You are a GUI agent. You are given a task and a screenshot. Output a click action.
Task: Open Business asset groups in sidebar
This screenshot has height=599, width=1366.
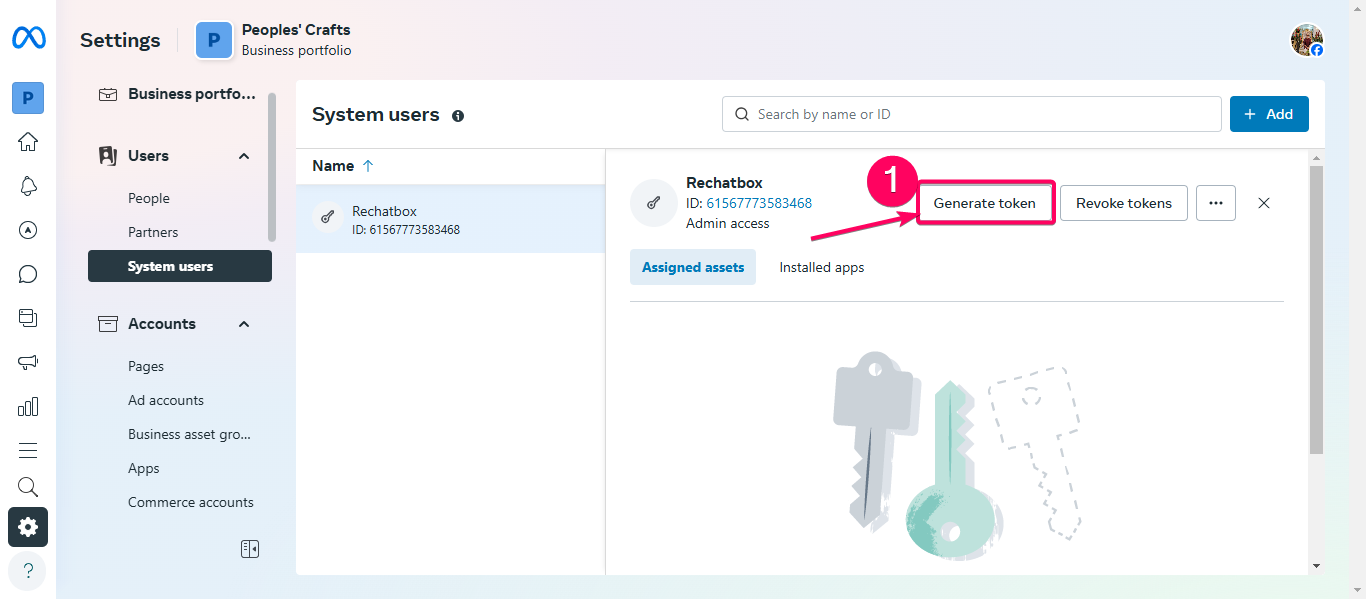tap(189, 434)
